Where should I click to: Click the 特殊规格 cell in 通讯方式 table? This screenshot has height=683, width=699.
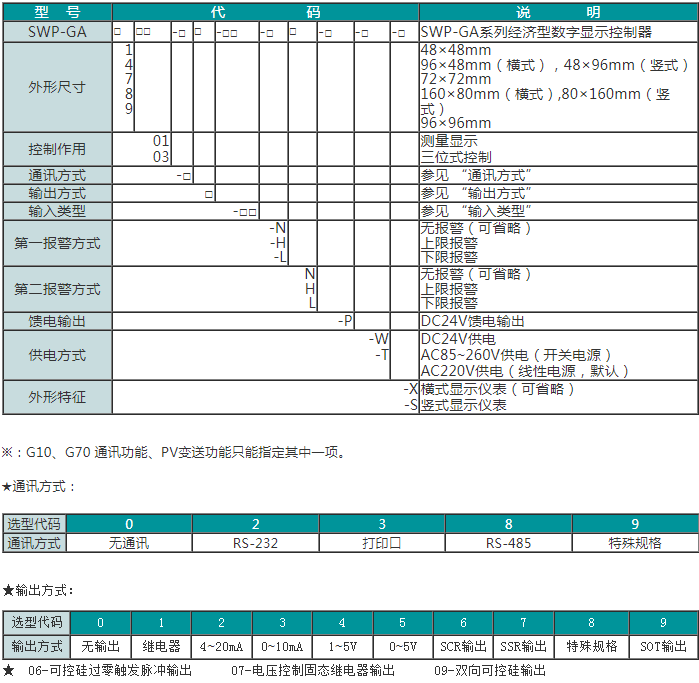click(635, 543)
